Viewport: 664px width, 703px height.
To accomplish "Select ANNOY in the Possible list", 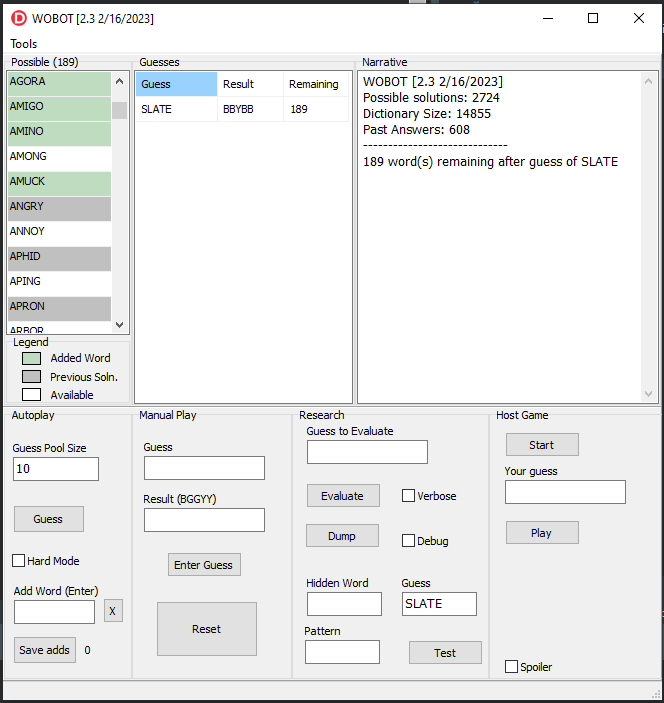I will (x=59, y=234).
